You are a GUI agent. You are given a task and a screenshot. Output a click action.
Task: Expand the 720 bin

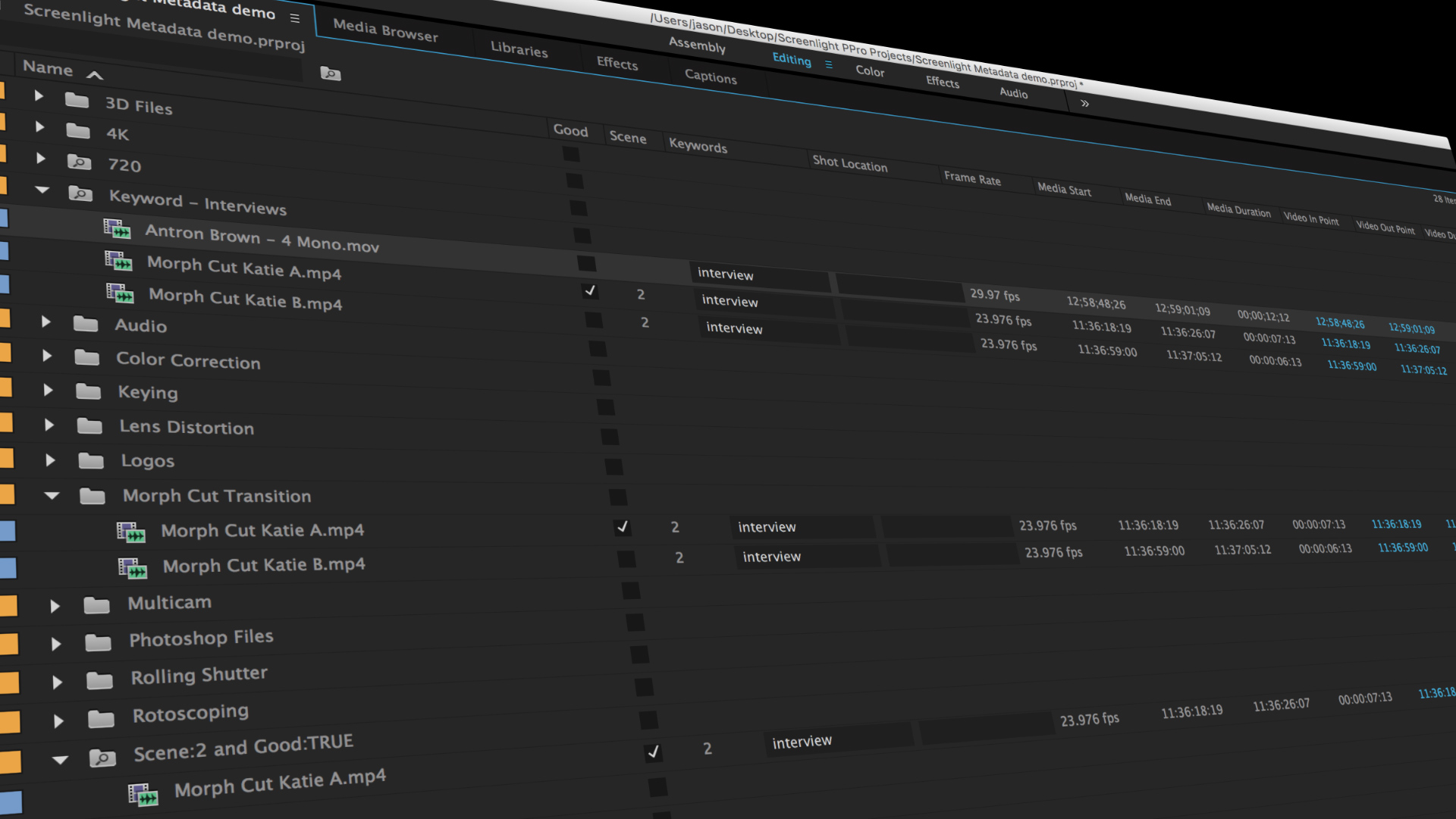pos(41,158)
